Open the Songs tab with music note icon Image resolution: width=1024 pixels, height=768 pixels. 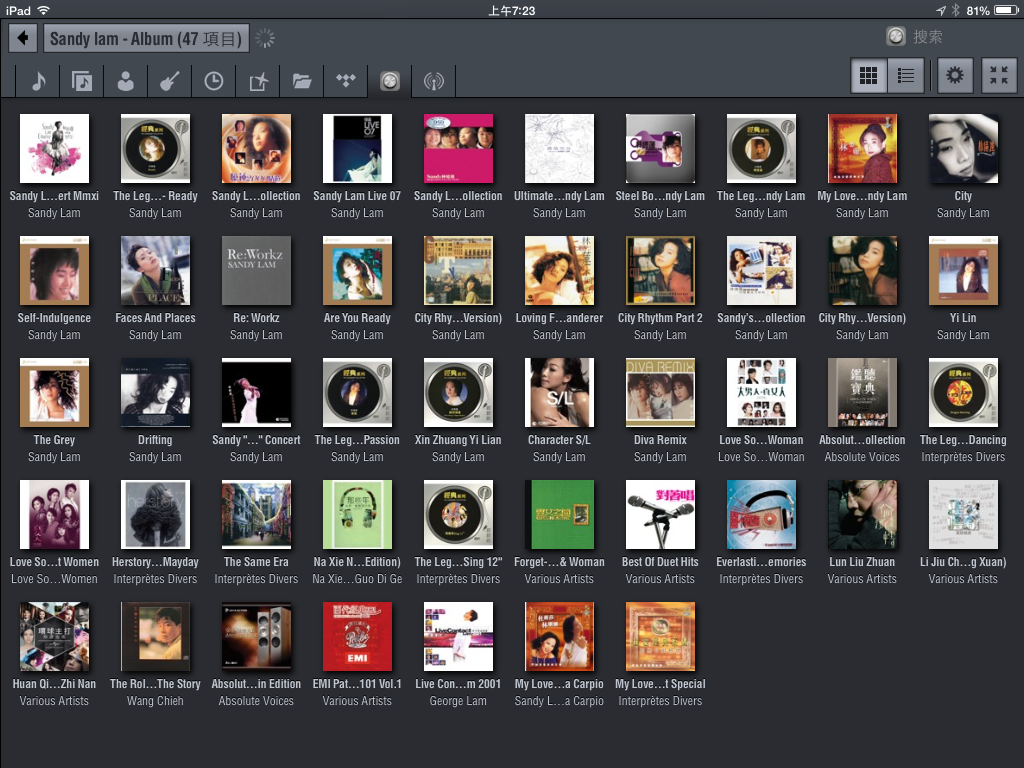(x=38, y=81)
